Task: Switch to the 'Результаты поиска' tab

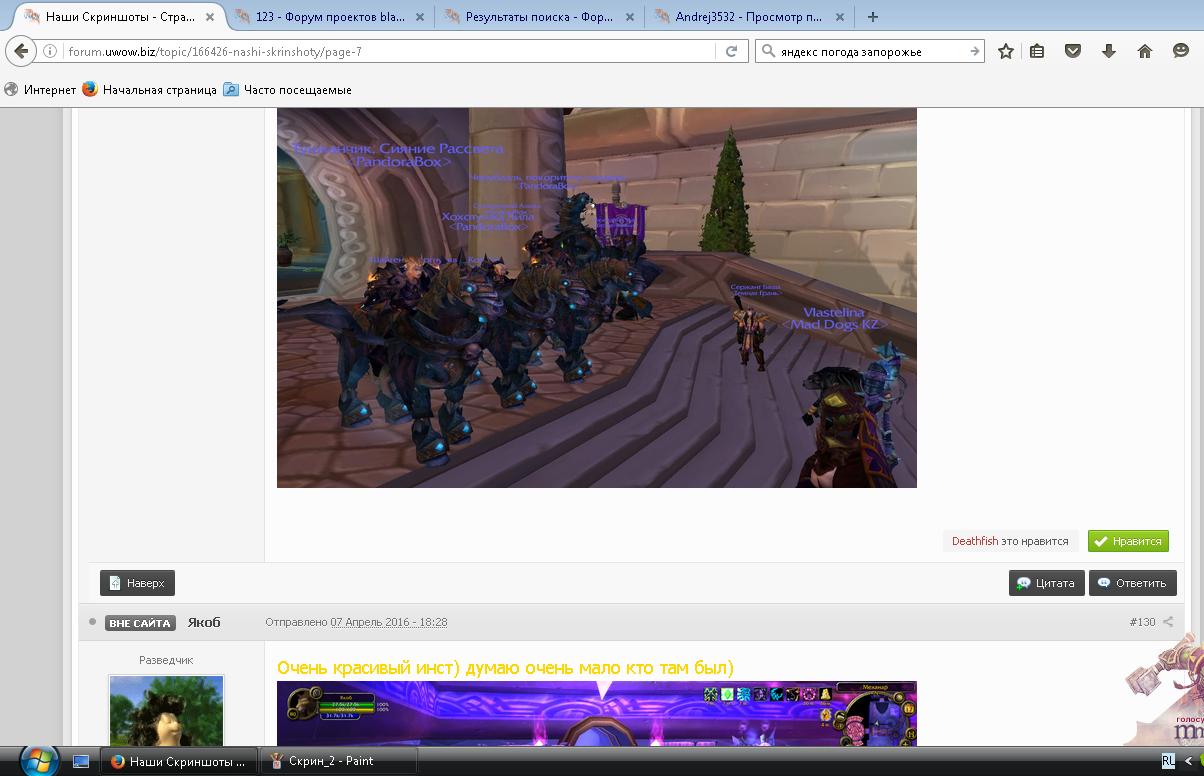Action: (538, 16)
